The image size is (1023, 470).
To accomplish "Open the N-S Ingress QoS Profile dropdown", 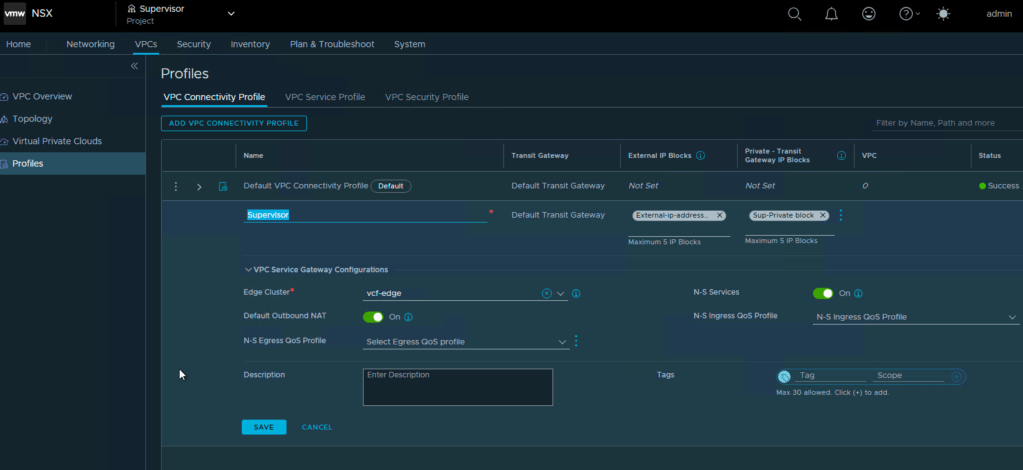I will [x=915, y=317].
